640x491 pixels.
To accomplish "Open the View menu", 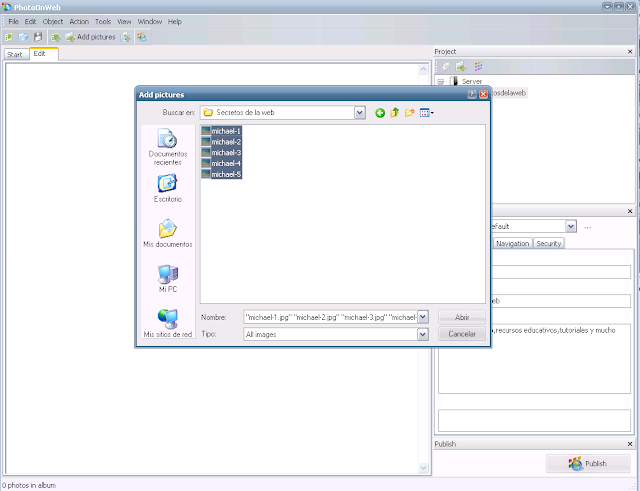I will pyautogui.click(x=124, y=22).
